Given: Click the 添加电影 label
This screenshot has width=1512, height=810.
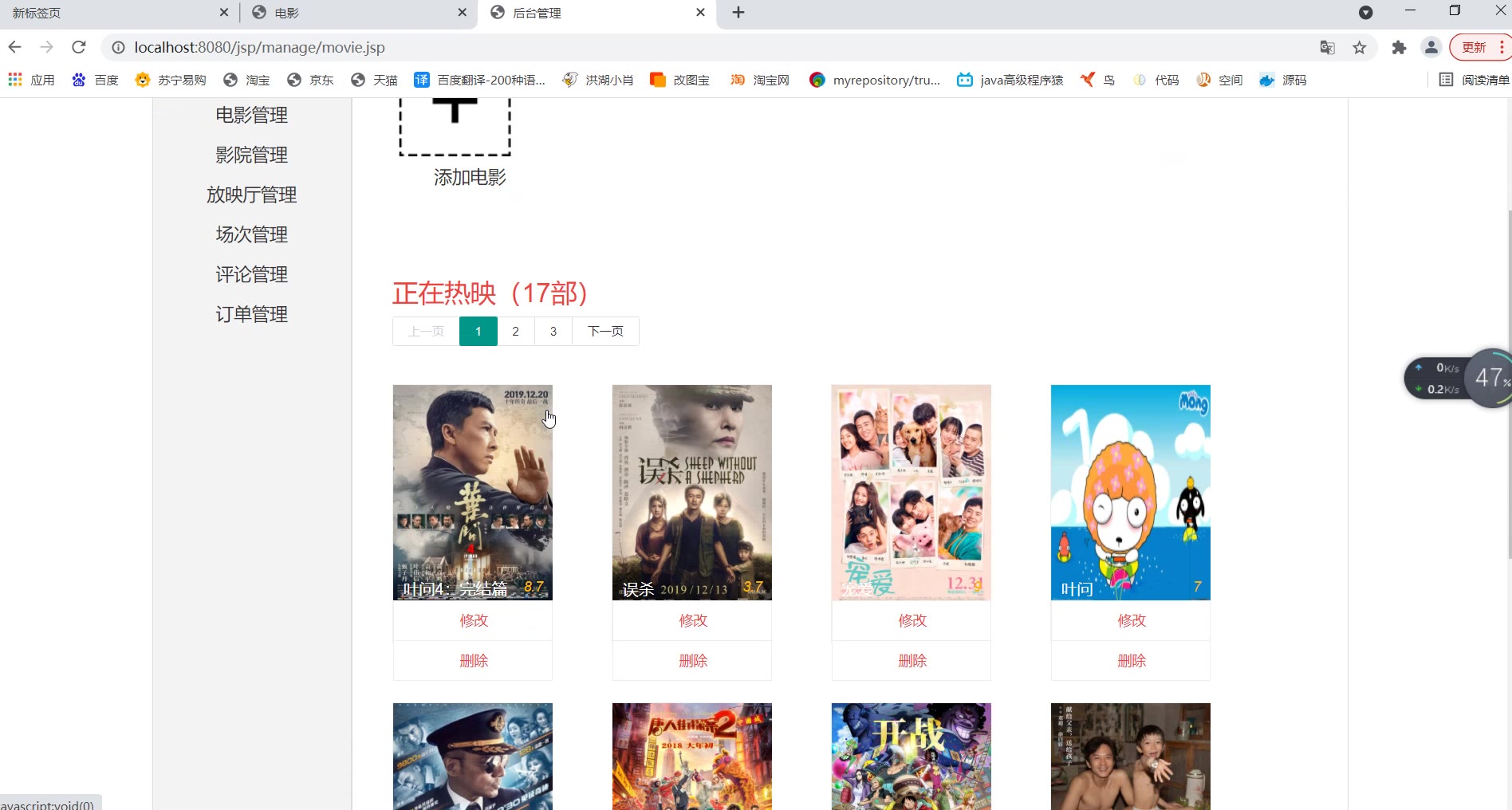Looking at the screenshot, I should [470, 177].
